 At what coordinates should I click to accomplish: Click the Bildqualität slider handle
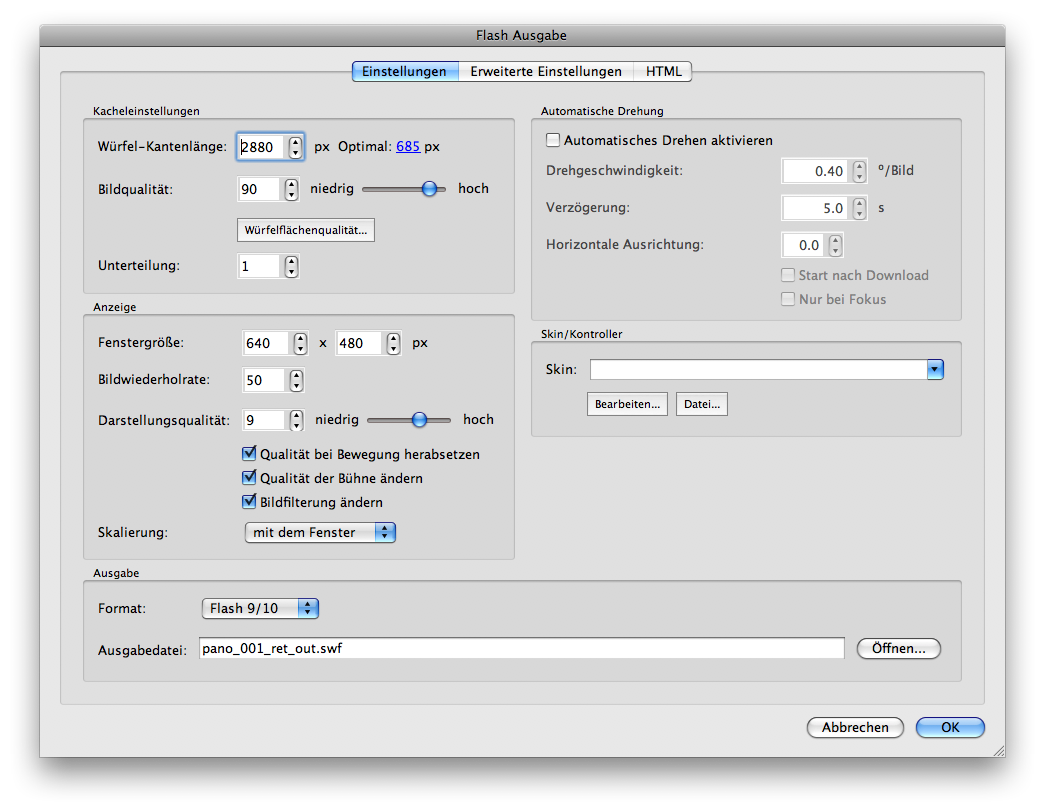(x=430, y=189)
